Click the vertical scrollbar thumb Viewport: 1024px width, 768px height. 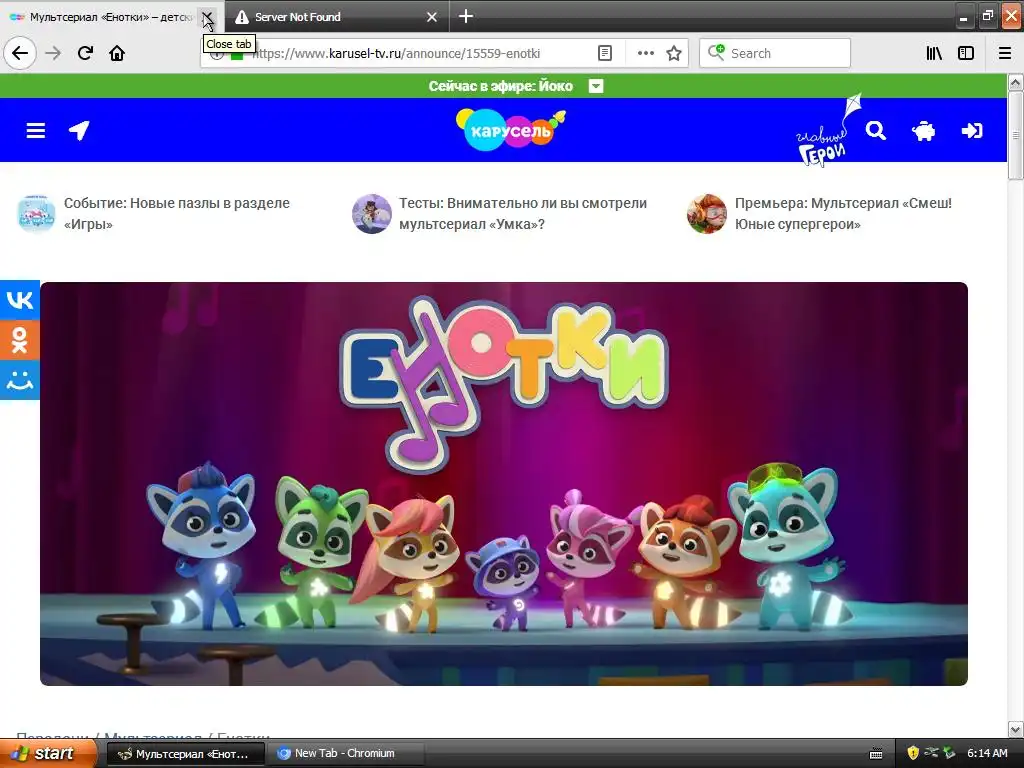(x=1016, y=135)
